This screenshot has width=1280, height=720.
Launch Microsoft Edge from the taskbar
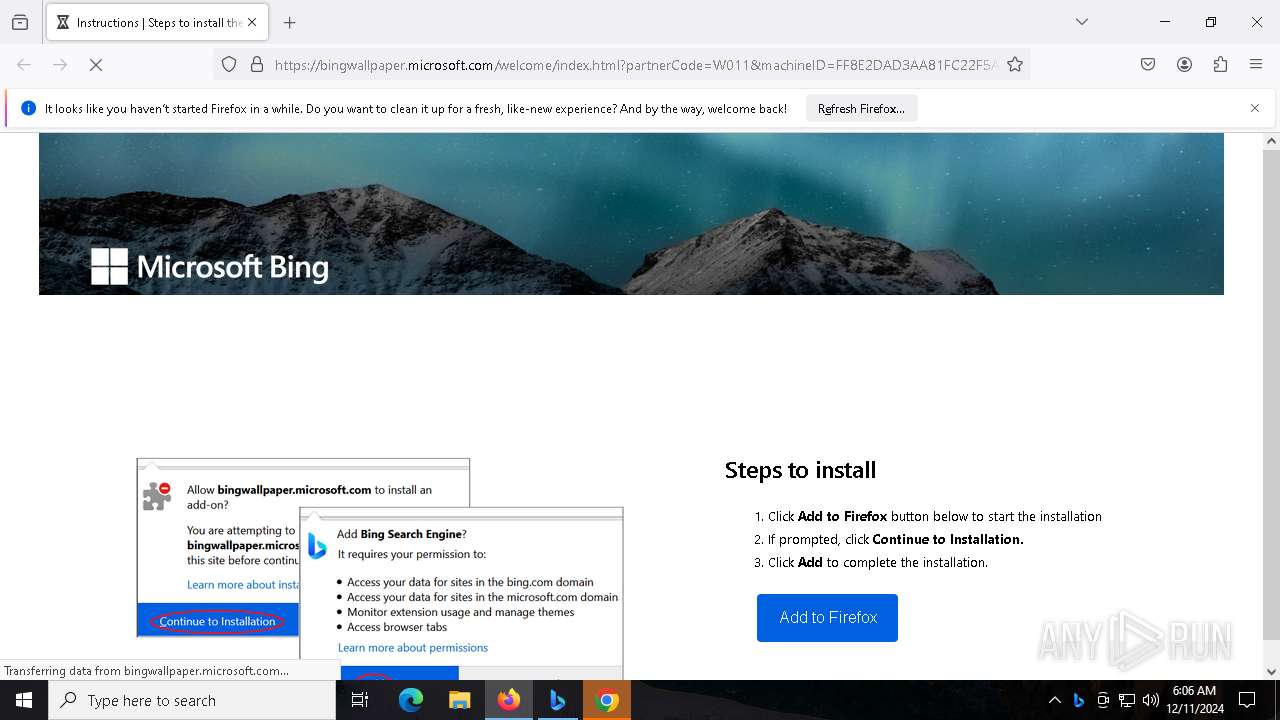point(411,700)
